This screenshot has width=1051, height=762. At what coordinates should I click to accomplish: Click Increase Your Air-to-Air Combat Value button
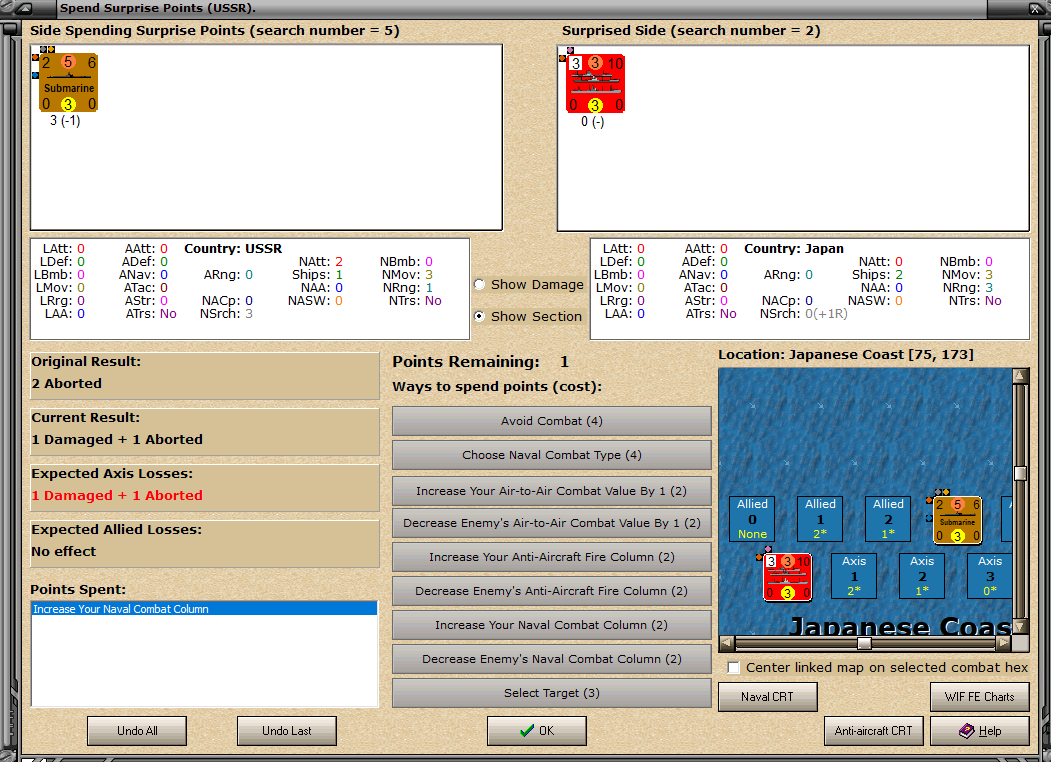pyautogui.click(x=552, y=491)
